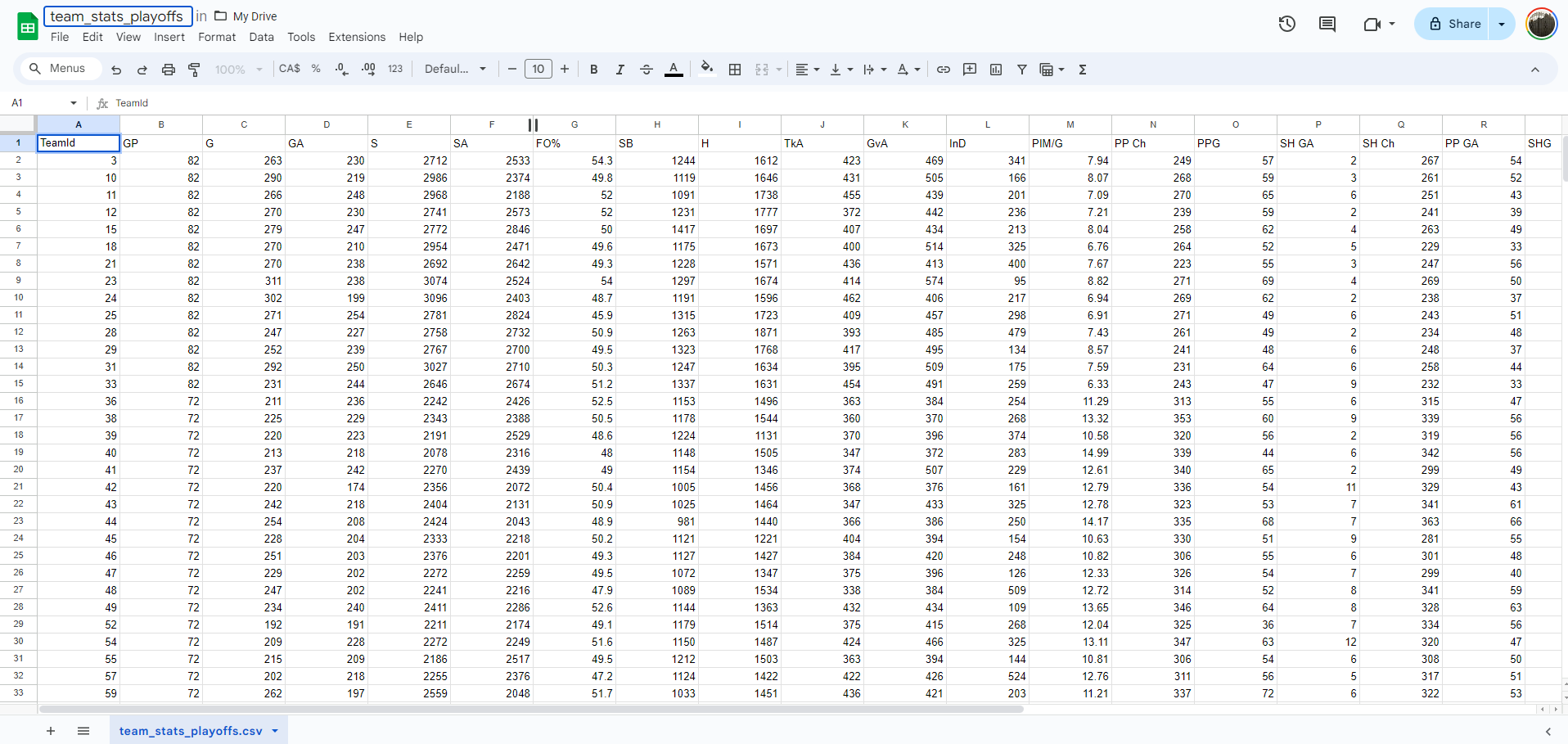This screenshot has width=1568, height=744.
Task: Select the Paint format roller icon
Action: (x=194, y=70)
